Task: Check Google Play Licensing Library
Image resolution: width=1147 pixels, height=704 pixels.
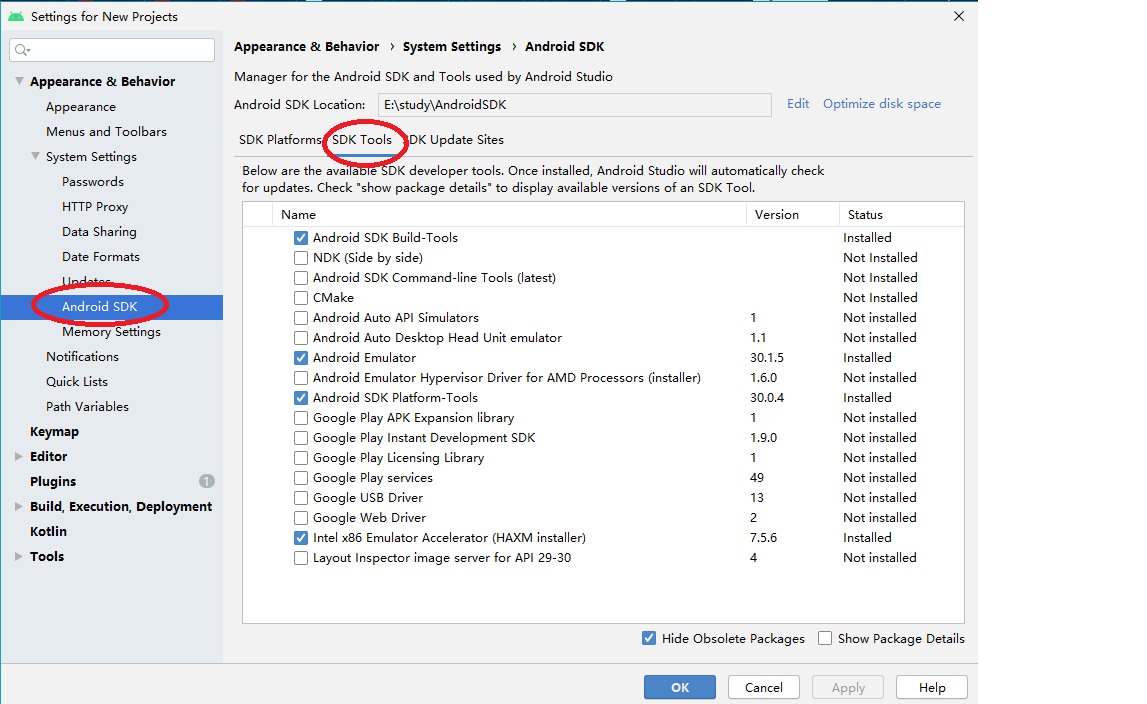Action: [301, 458]
